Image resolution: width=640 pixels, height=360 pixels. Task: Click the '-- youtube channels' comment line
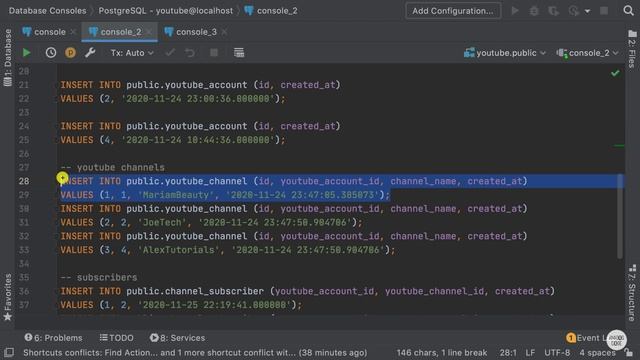(x=113, y=167)
